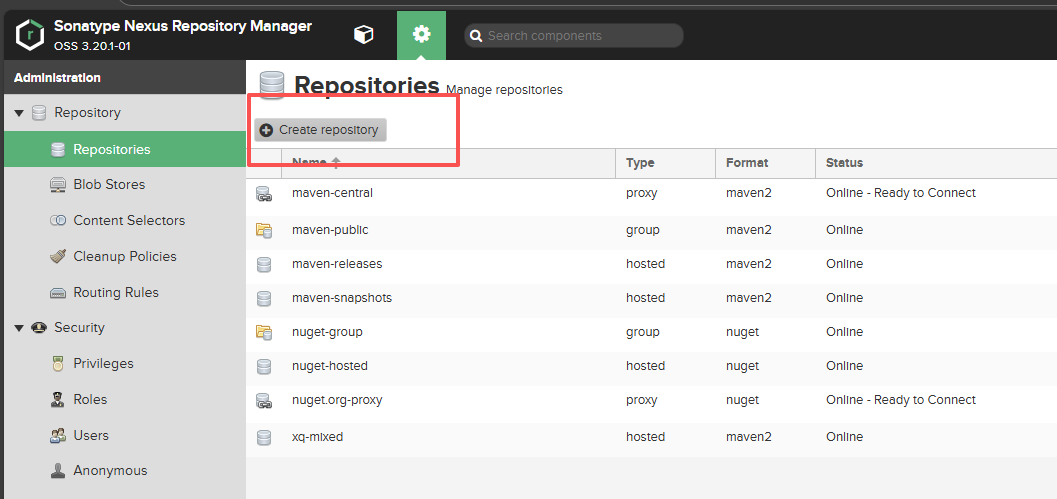The height and width of the screenshot is (499, 1057).
Task: Open the xq-mixed repository name
Action: pos(318,436)
